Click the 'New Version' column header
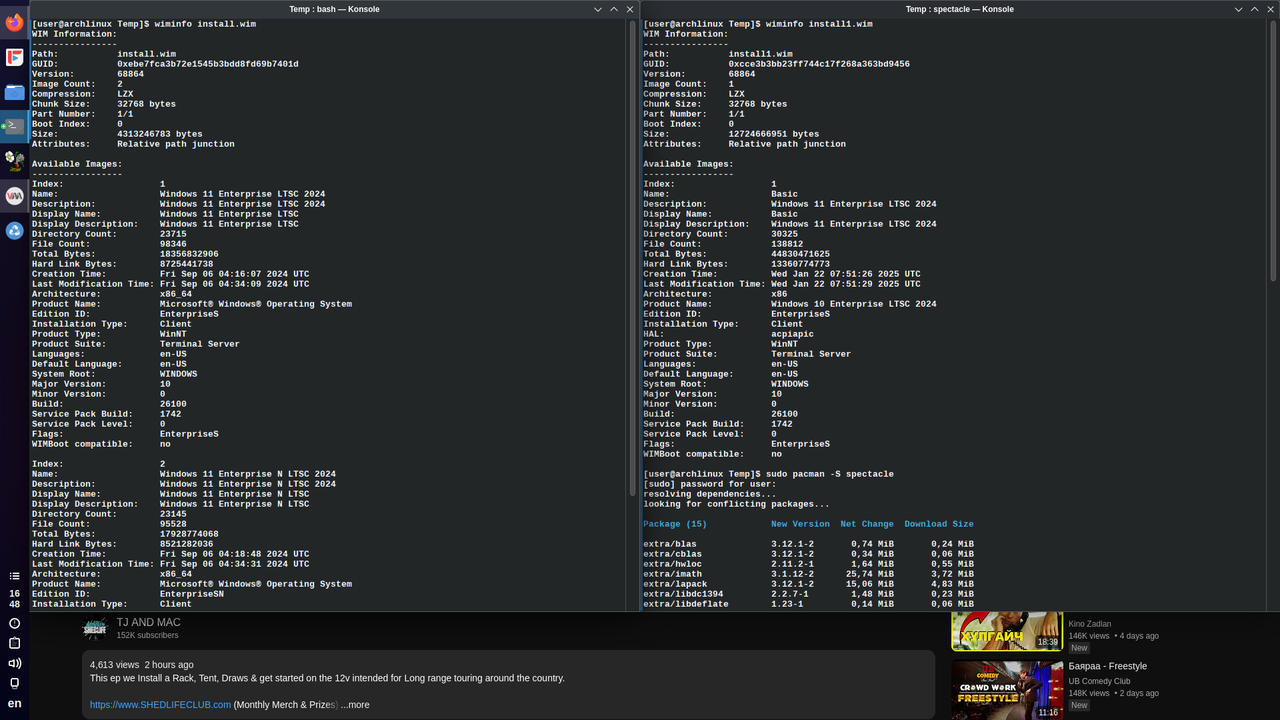Viewport: 1280px width, 720px height. (x=800, y=524)
